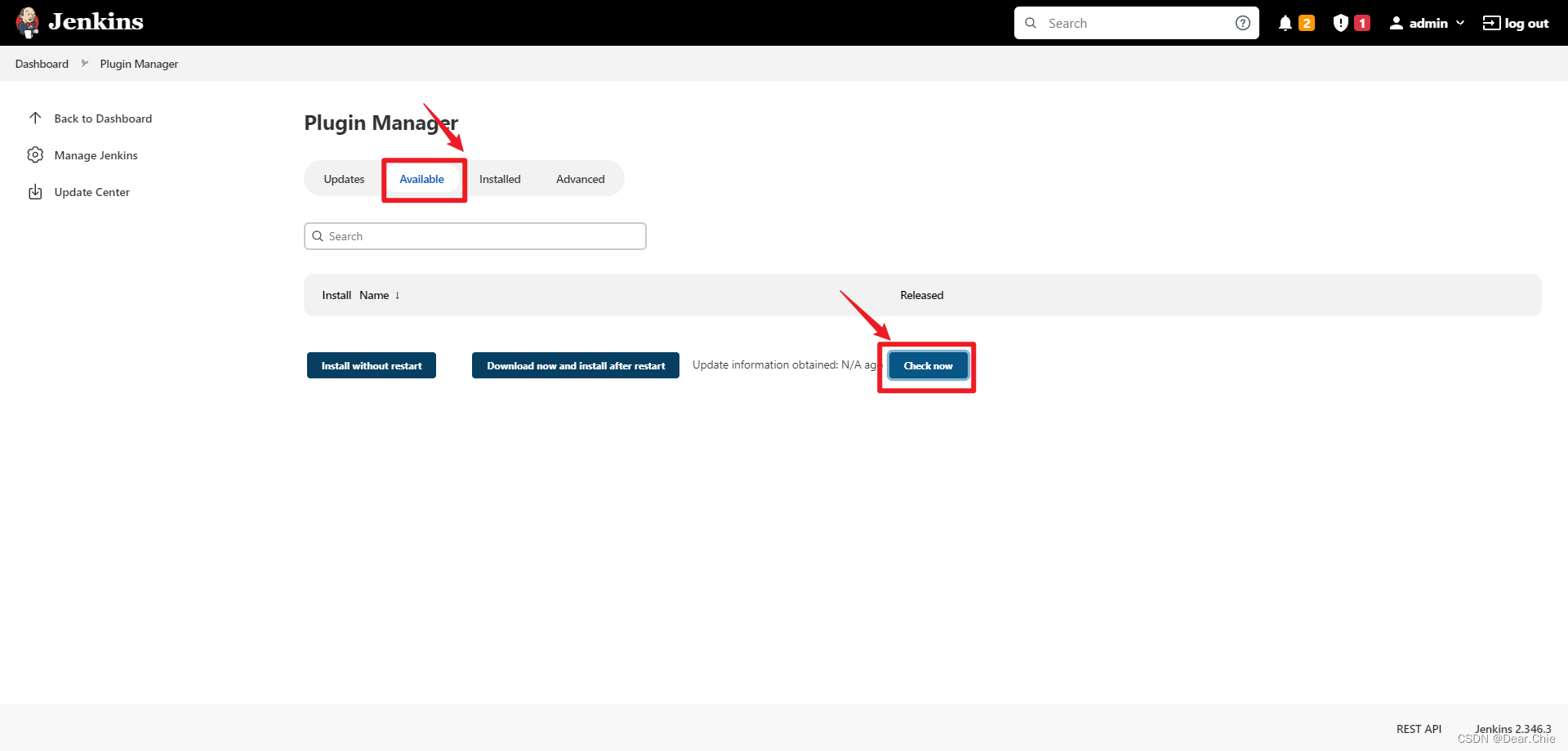Screen dimensions: 1568x751
Task: Open the Dashboard breadcrumb link
Action: point(42,64)
